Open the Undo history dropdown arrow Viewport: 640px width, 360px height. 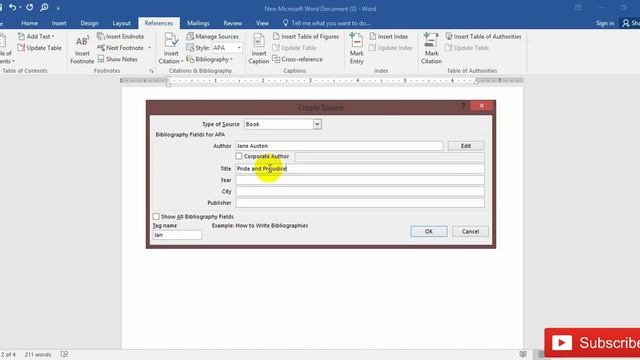pyautogui.click(x=20, y=7)
